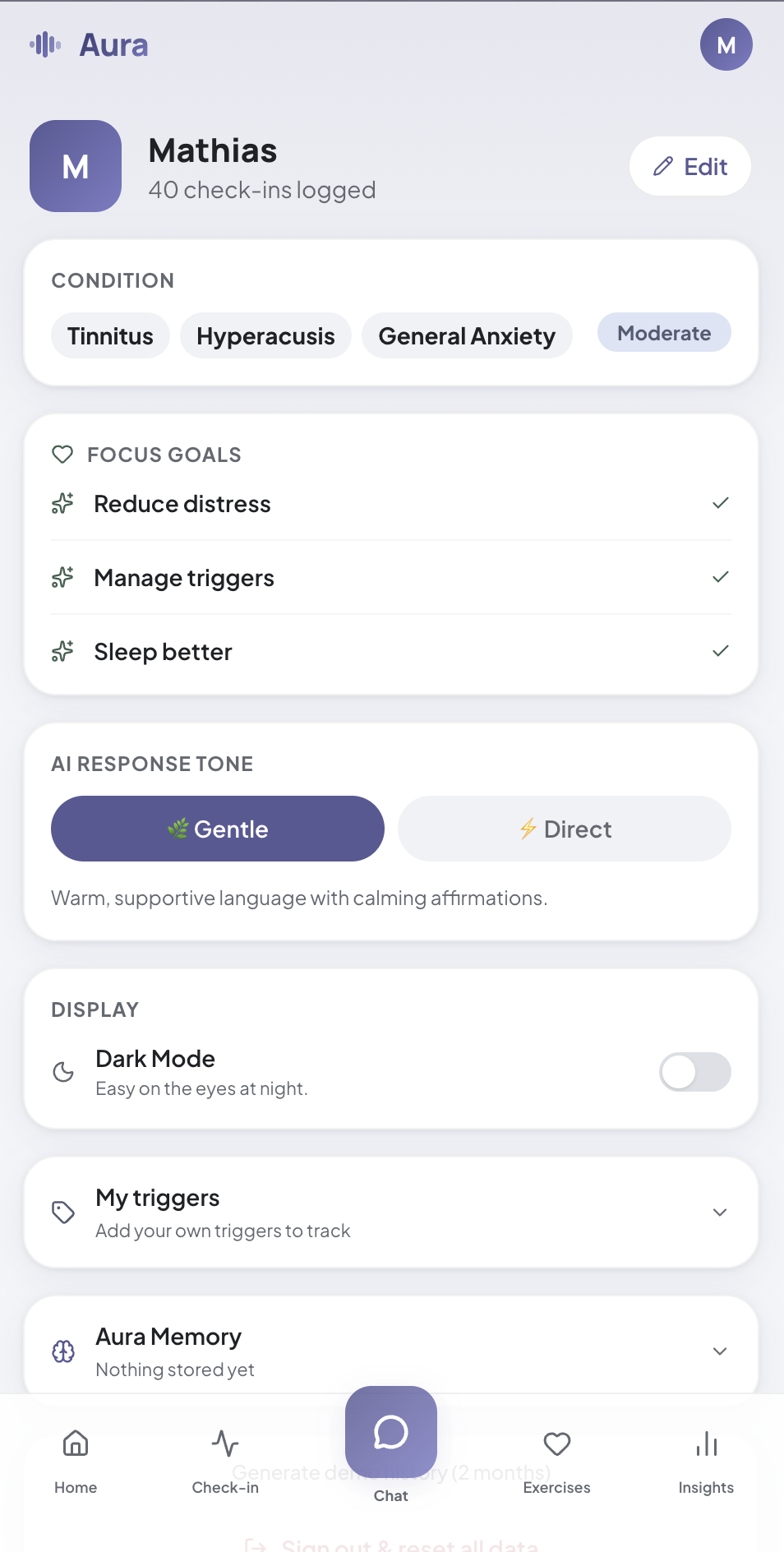Open the central Chat button
This screenshot has height=1552, width=784.
(391, 1432)
